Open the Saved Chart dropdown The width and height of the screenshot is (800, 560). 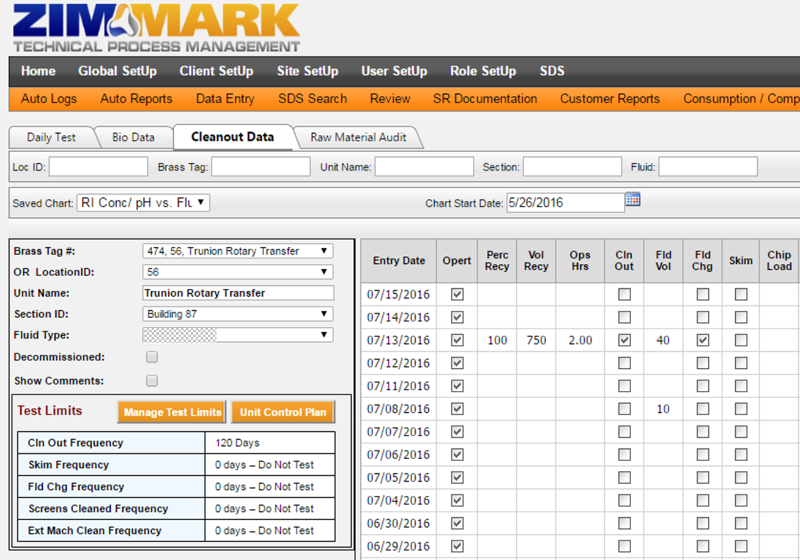[143, 202]
